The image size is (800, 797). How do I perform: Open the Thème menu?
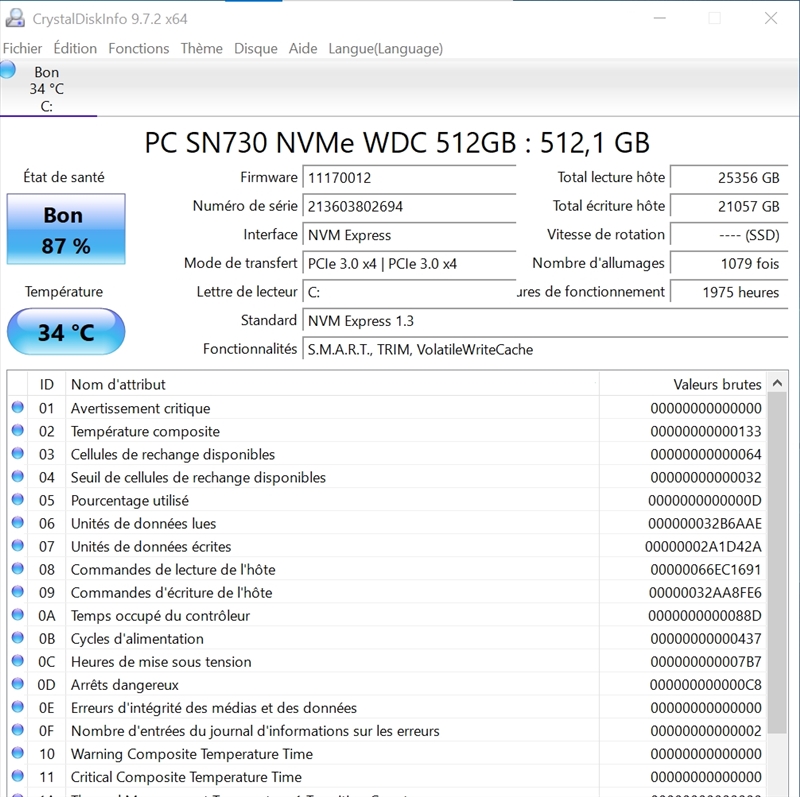click(201, 48)
